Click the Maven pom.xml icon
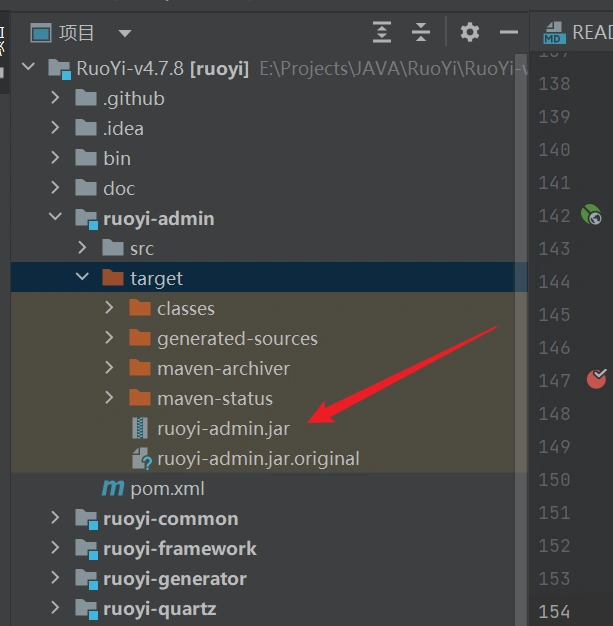 [113, 489]
